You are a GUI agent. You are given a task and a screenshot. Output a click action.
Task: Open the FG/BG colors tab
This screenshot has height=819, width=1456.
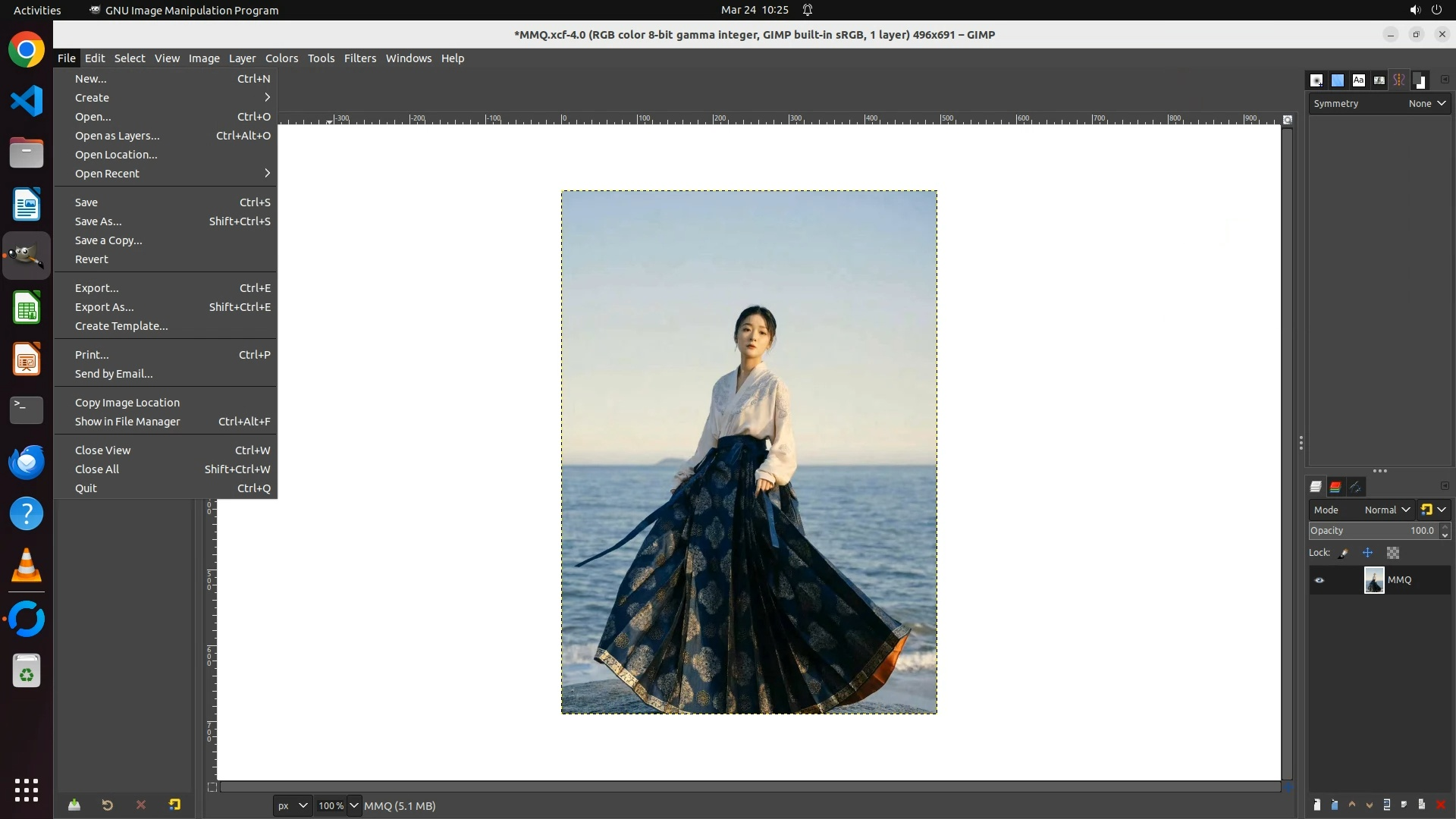click(x=1420, y=80)
